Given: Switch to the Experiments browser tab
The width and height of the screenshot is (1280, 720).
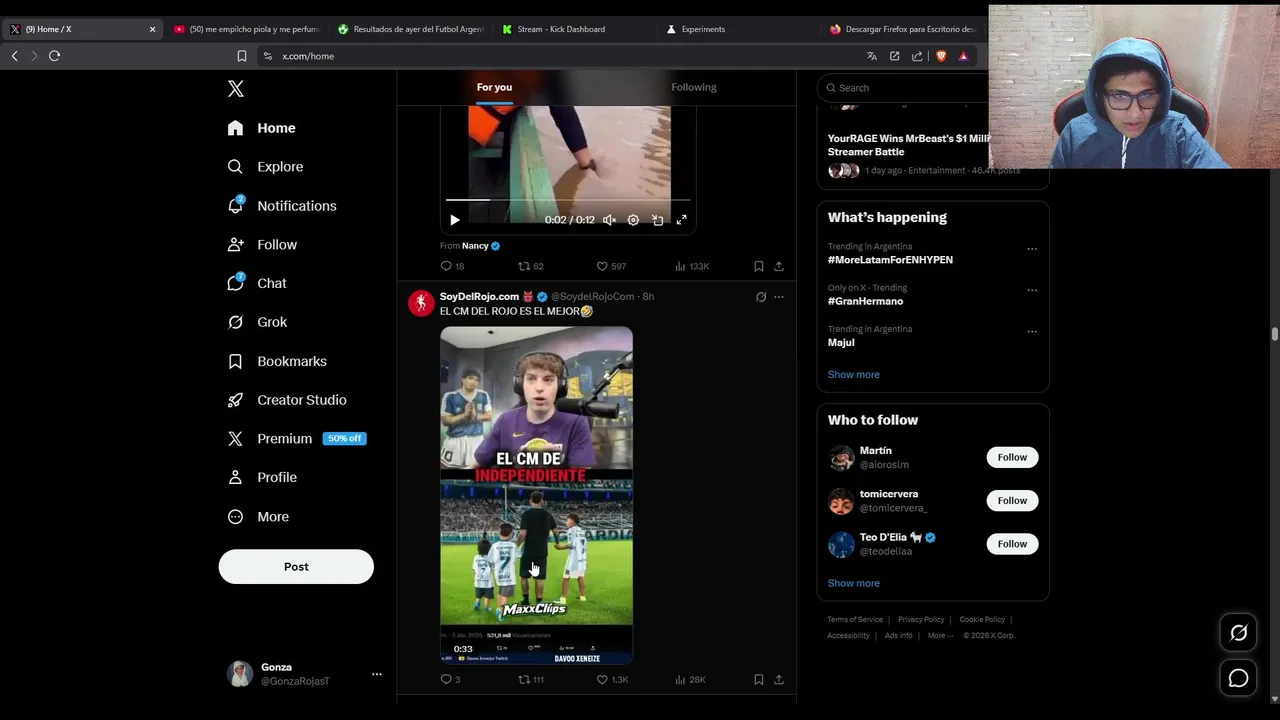Looking at the screenshot, I should (736, 29).
